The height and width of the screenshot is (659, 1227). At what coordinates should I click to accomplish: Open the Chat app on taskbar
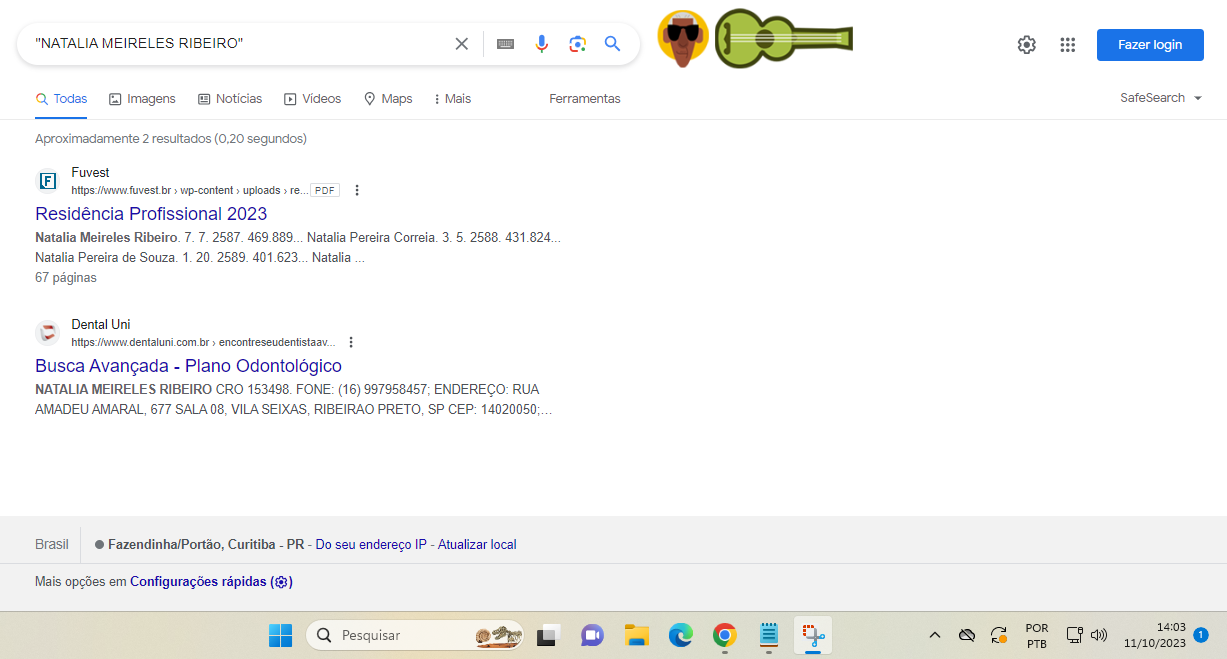tap(592, 635)
